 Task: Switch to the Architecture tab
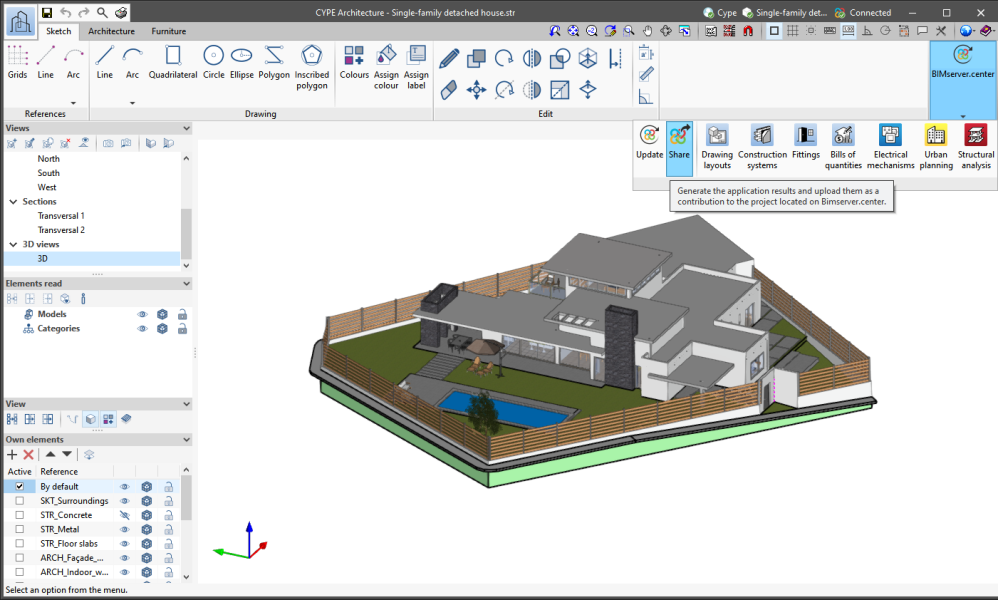[x=111, y=31]
